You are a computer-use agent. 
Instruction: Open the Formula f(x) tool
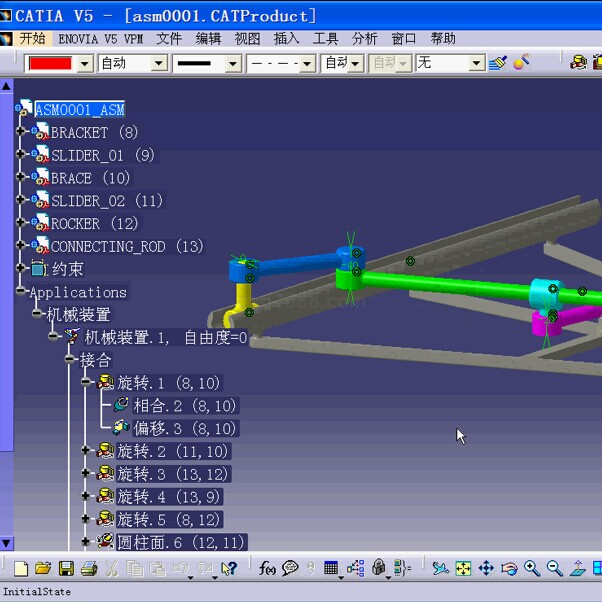click(267, 569)
